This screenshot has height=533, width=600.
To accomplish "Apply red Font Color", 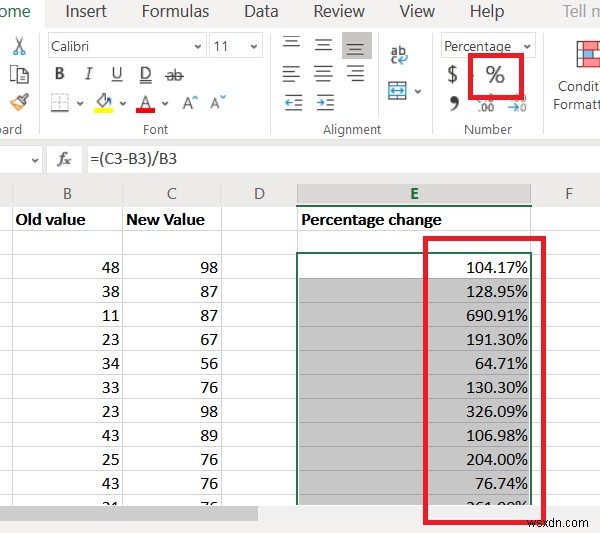I will click(x=145, y=103).
